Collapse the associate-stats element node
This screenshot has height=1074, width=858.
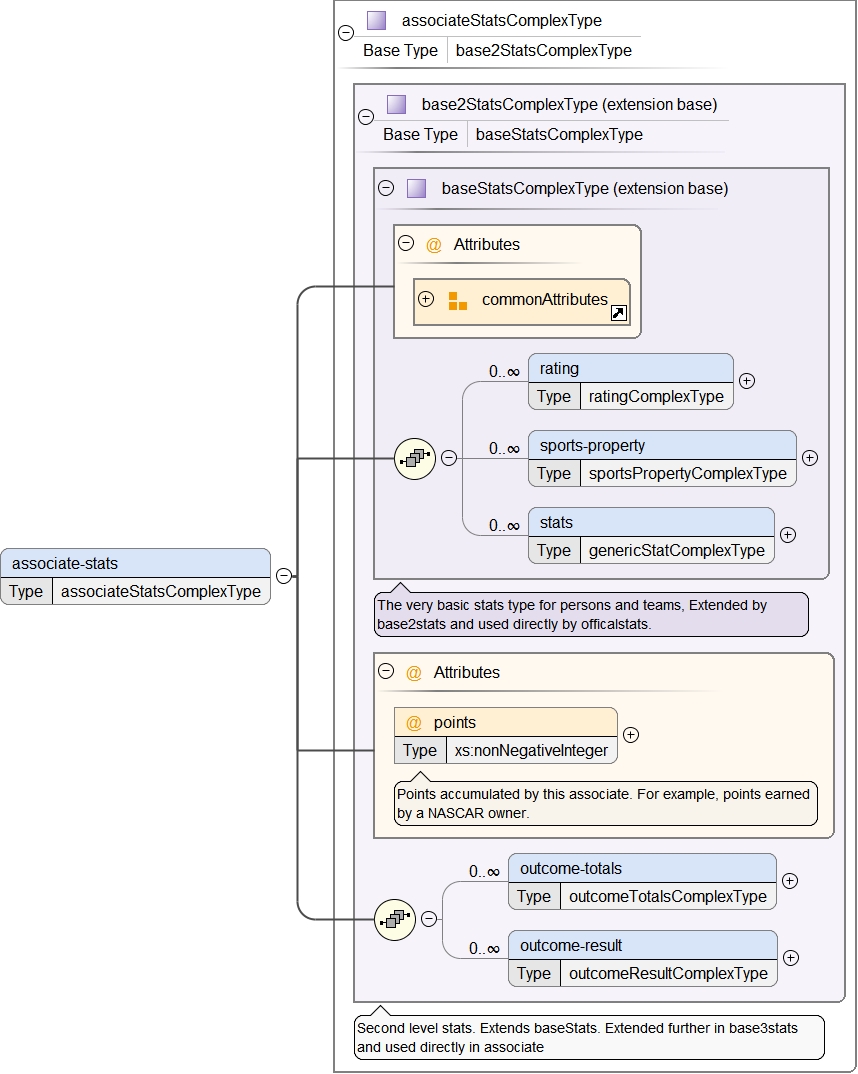(284, 576)
